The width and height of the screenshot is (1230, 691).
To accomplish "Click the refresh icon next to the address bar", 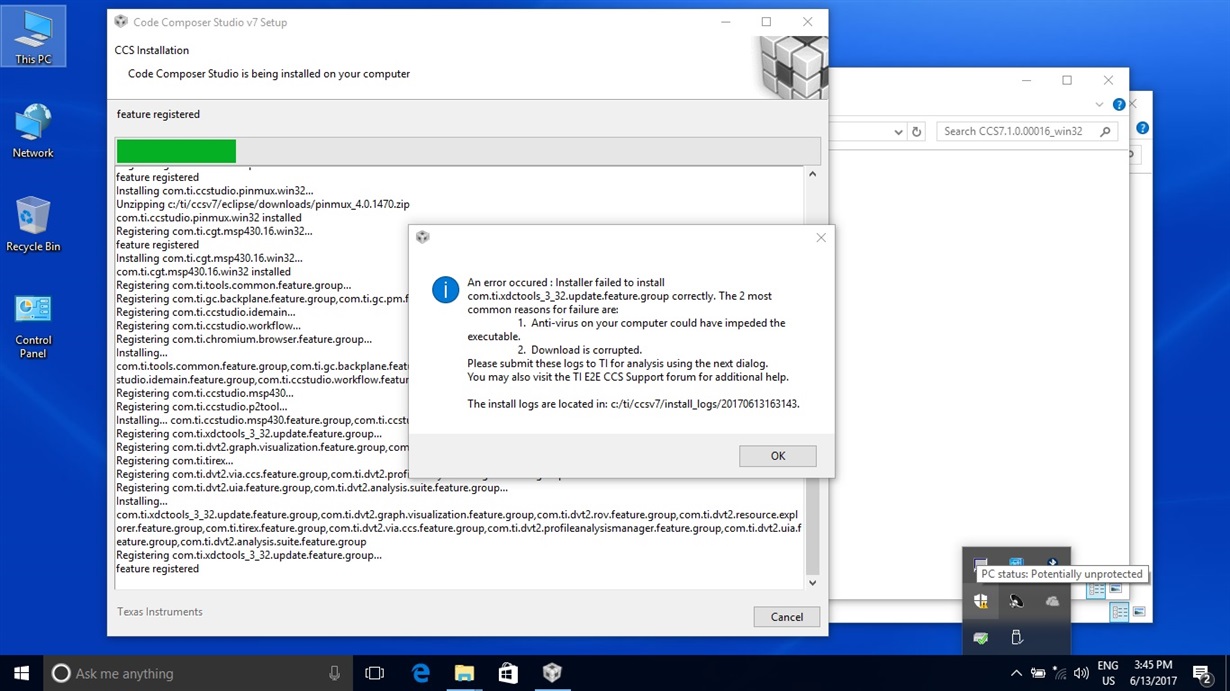I will [x=916, y=131].
